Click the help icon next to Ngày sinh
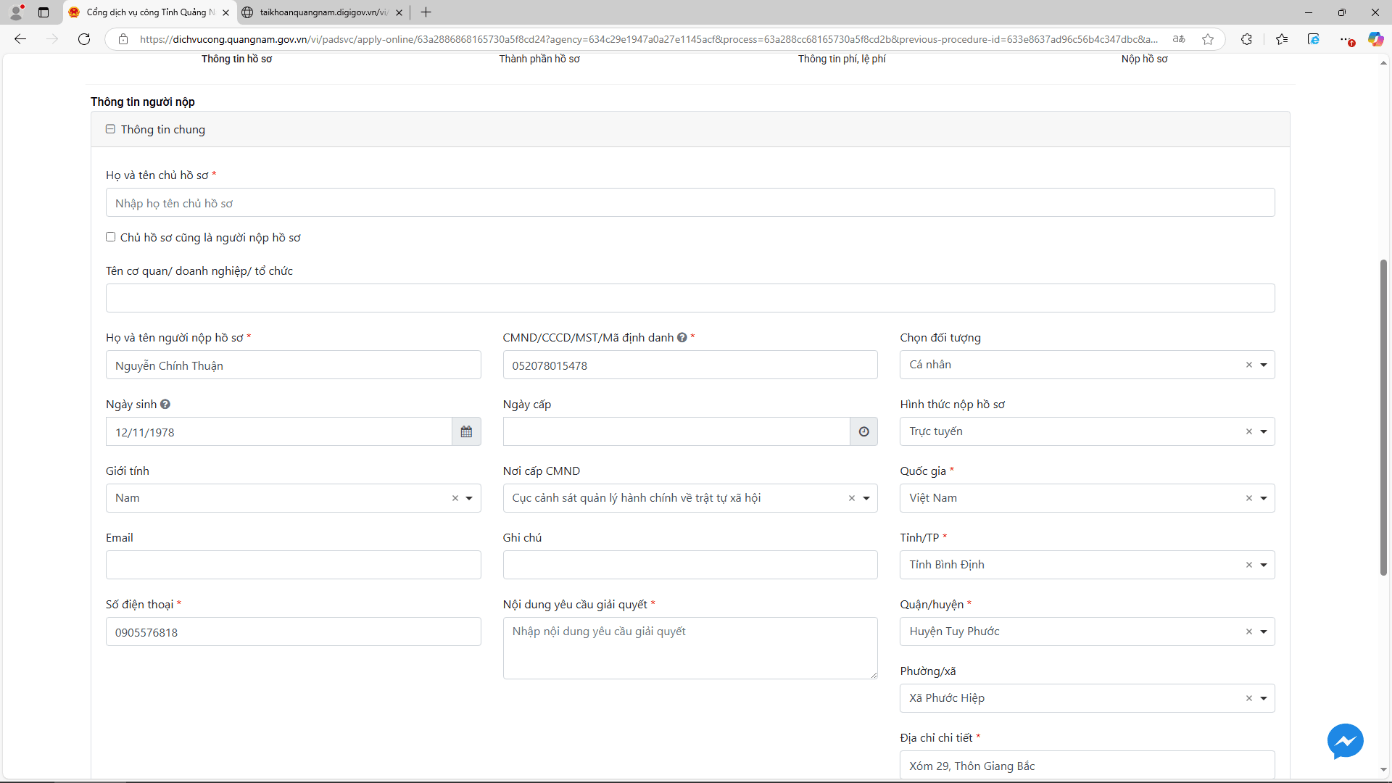 point(165,405)
